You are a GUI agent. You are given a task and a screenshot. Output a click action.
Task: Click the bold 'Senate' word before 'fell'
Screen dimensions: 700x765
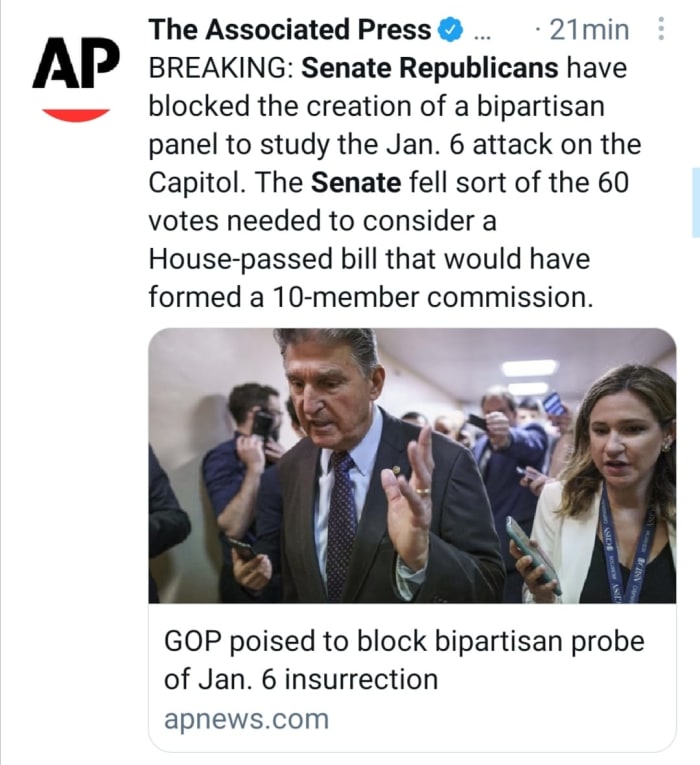coord(357,183)
